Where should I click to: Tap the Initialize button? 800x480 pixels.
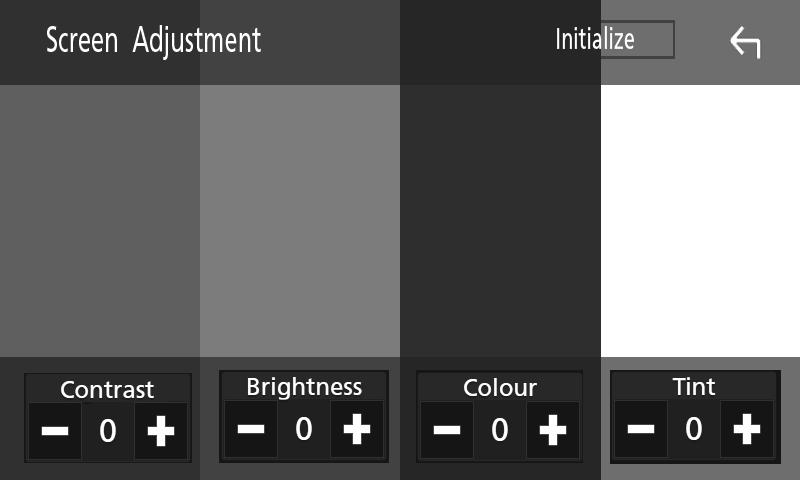614,39
